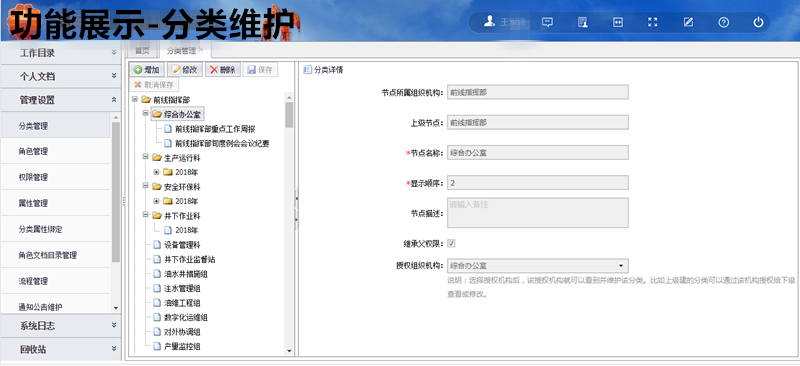Select the 油水井措施组 tree item

(x=180, y=274)
